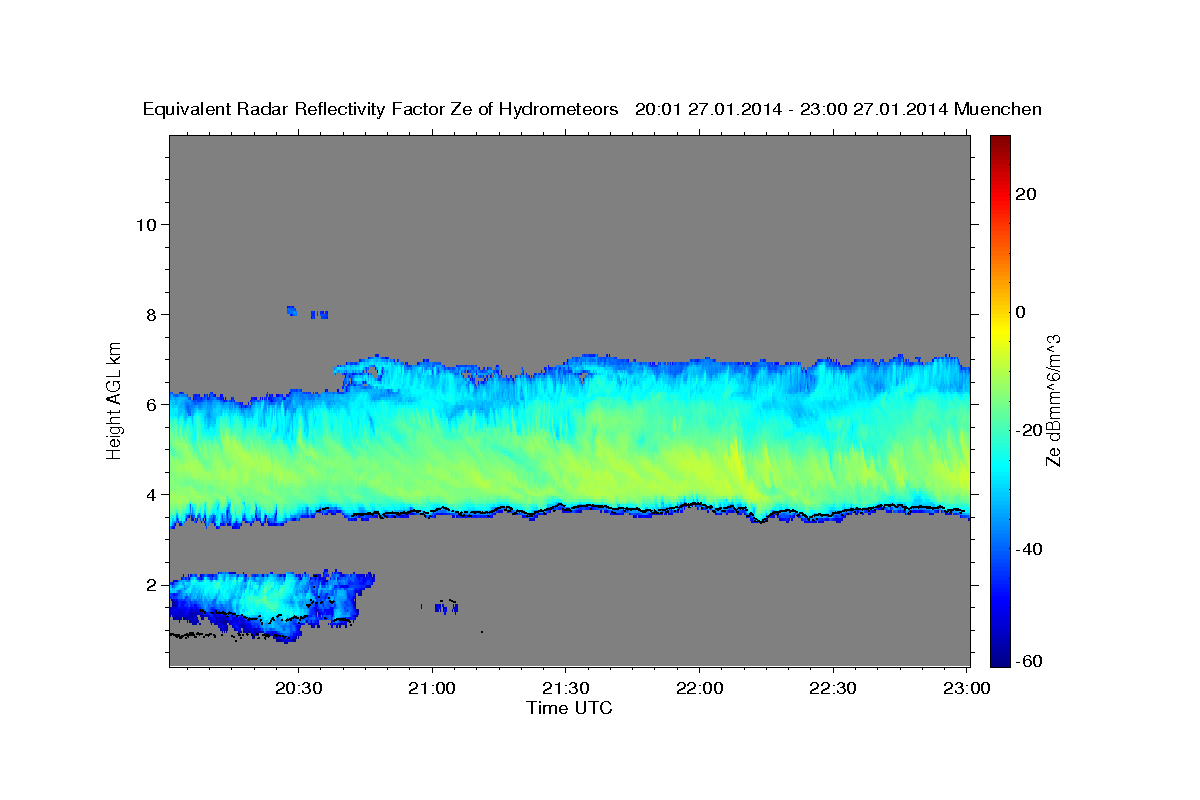This screenshot has height=800, width=1200.
Task: Click the 'Height AGL km' y-axis label
Action: tap(114, 399)
